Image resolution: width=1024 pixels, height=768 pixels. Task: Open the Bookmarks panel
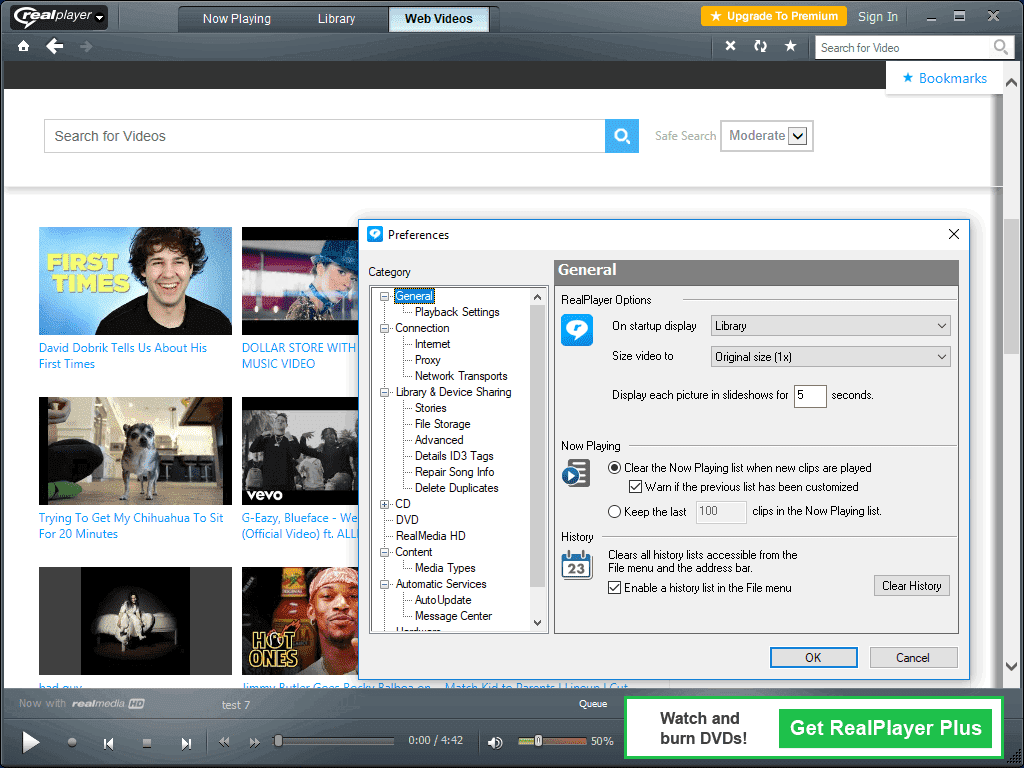[x=944, y=78]
